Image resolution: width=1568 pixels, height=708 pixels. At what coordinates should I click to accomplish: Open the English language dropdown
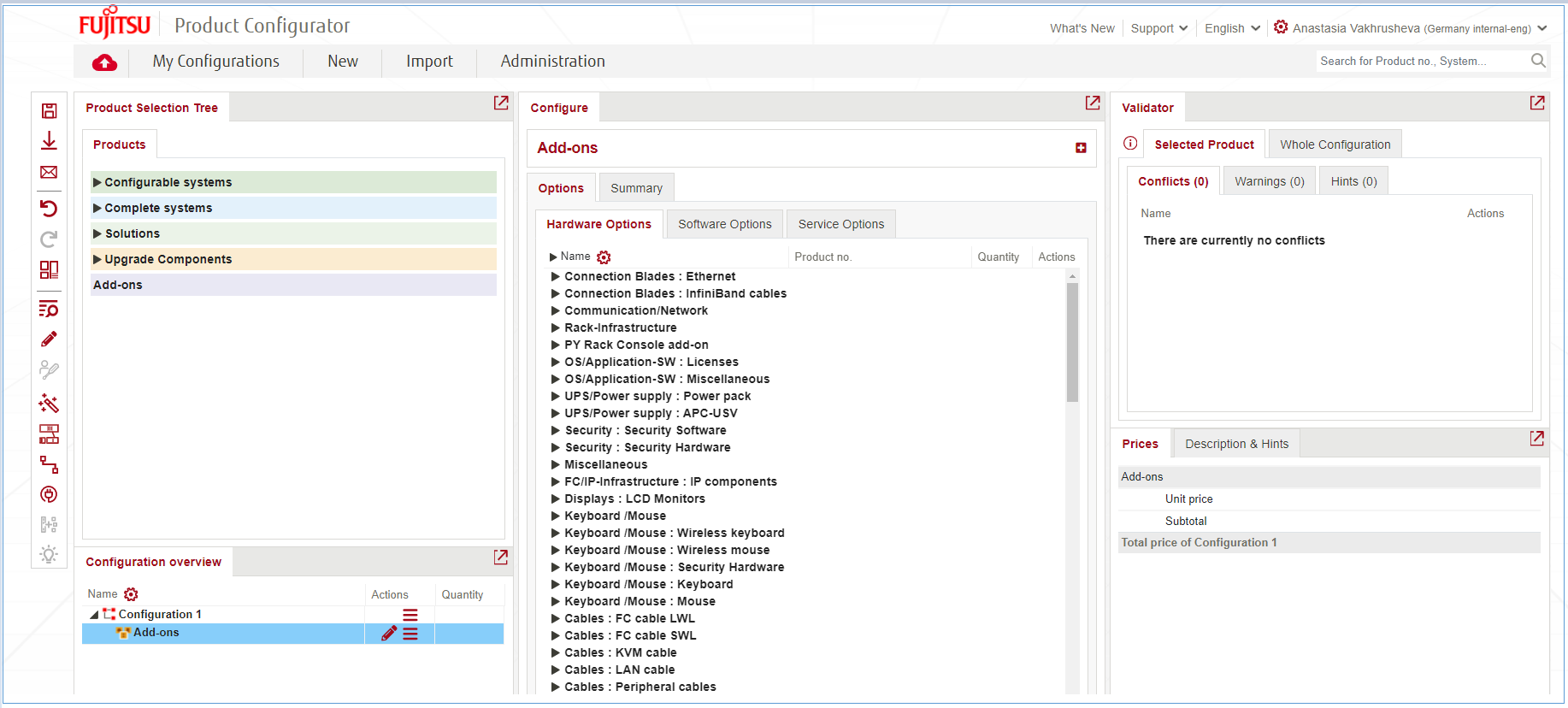pos(1232,28)
